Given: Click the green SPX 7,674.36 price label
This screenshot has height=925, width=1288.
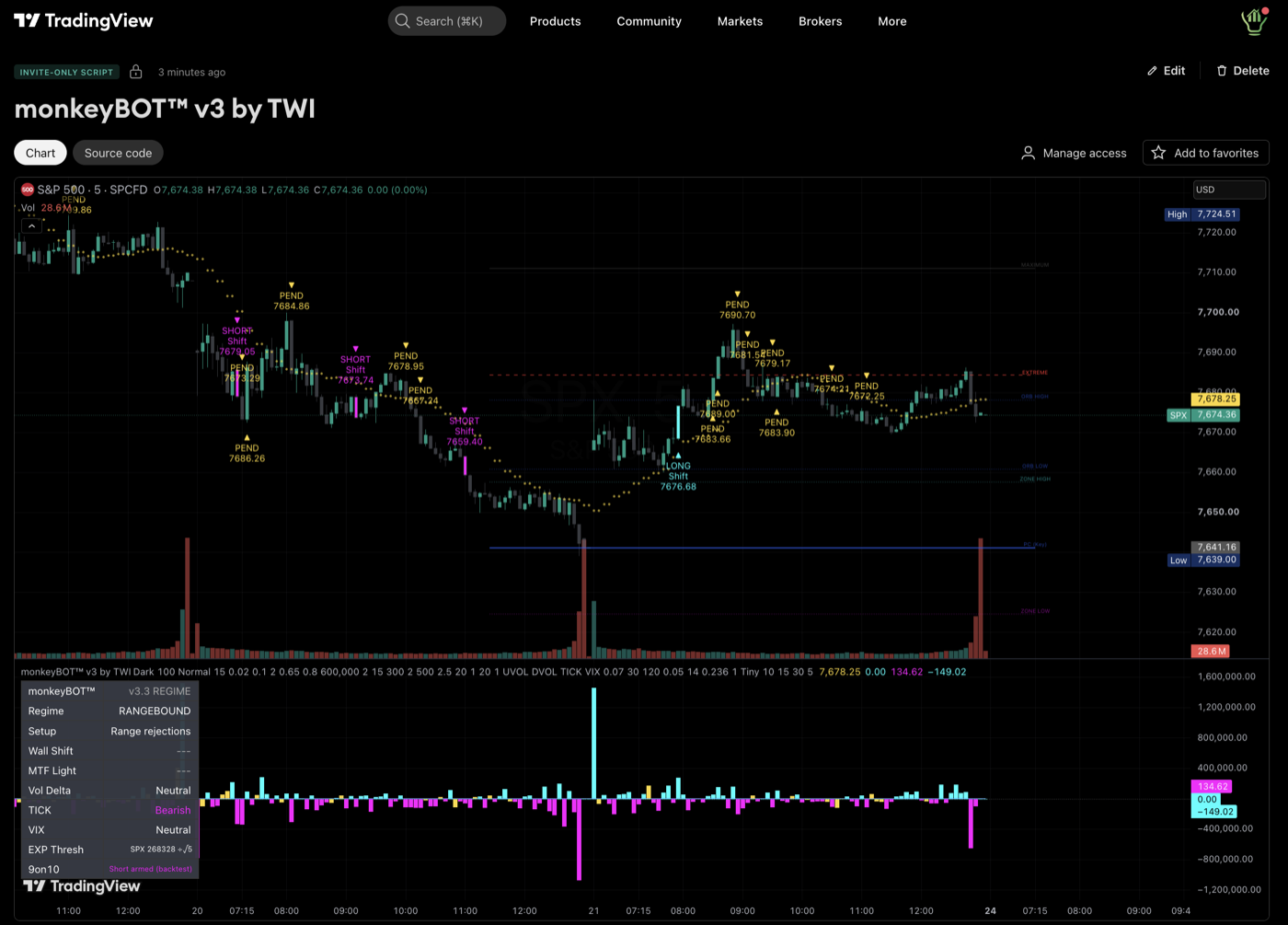Looking at the screenshot, I should [x=1203, y=415].
